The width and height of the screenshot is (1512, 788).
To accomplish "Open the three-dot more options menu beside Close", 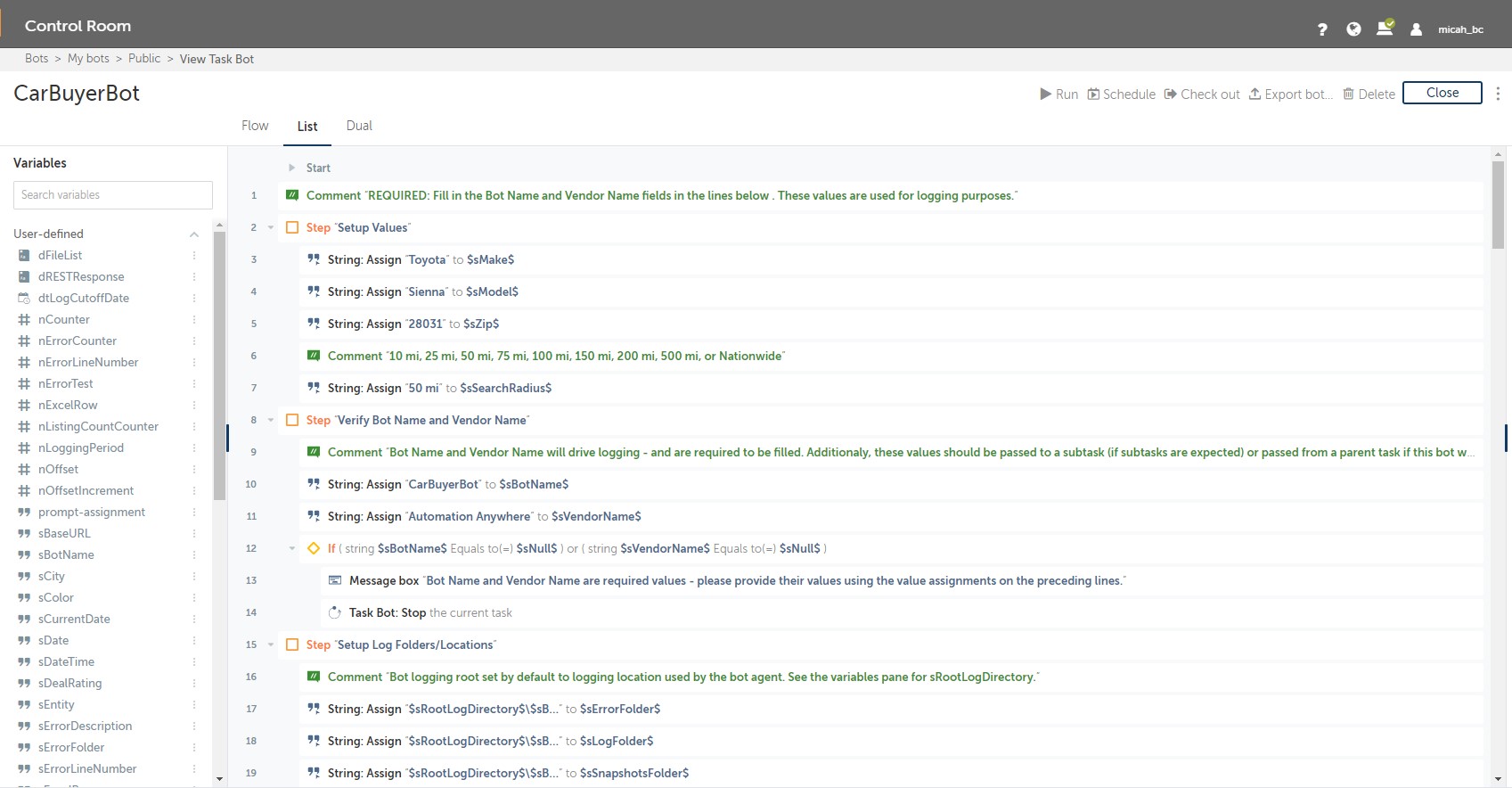I will tap(1498, 94).
